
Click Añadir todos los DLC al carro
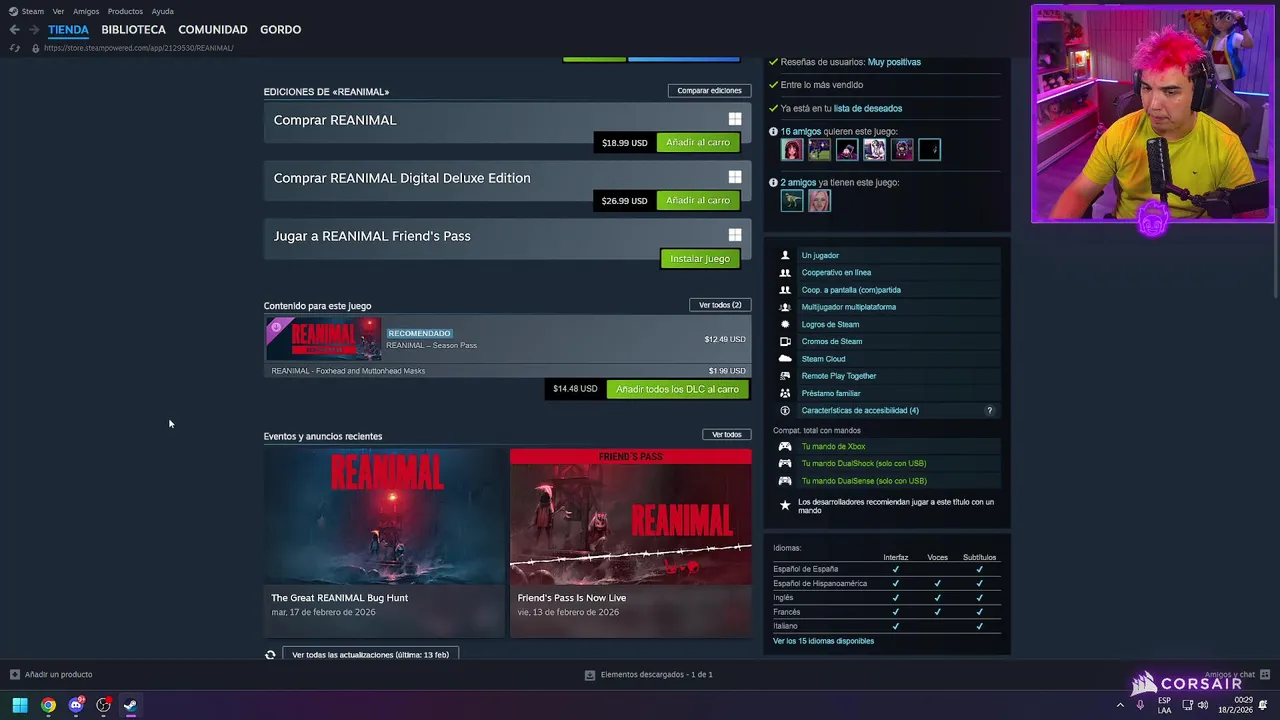[677, 389]
